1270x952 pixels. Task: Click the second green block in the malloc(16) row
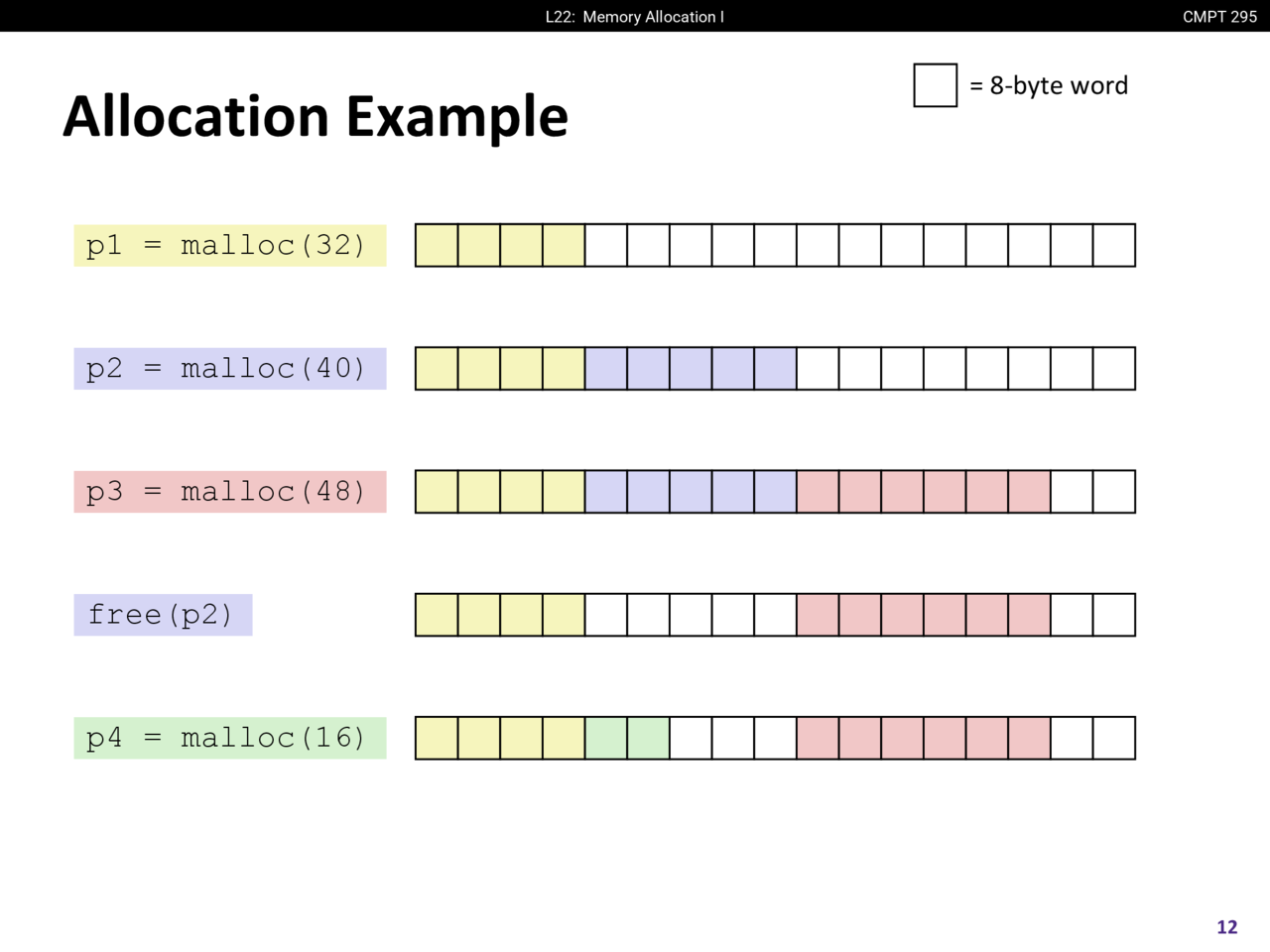tap(648, 738)
